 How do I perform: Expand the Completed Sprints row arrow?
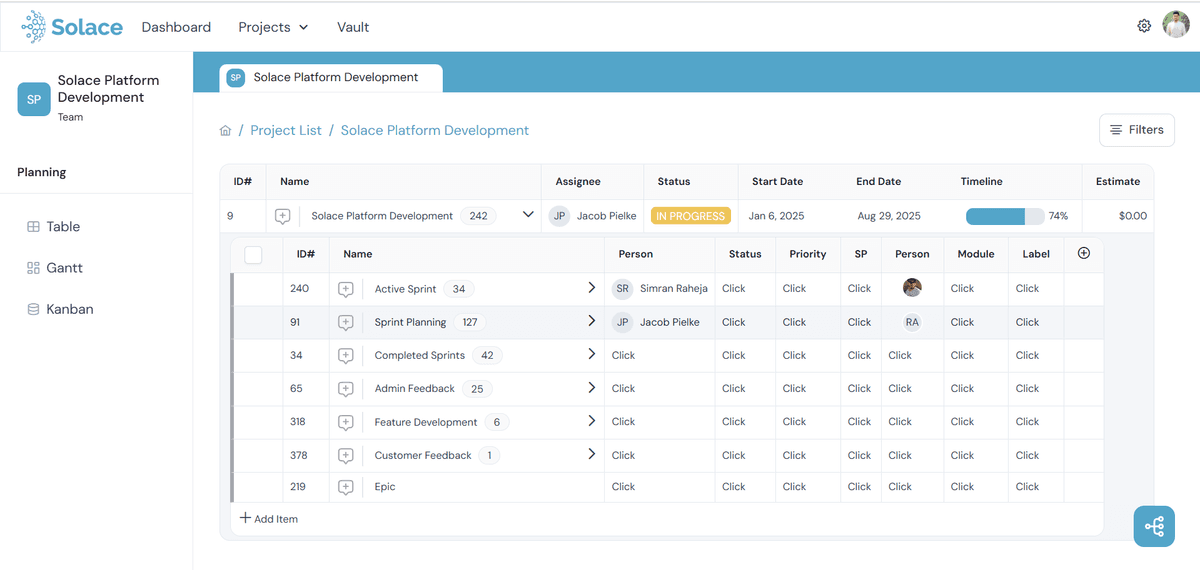pyautogui.click(x=591, y=354)
